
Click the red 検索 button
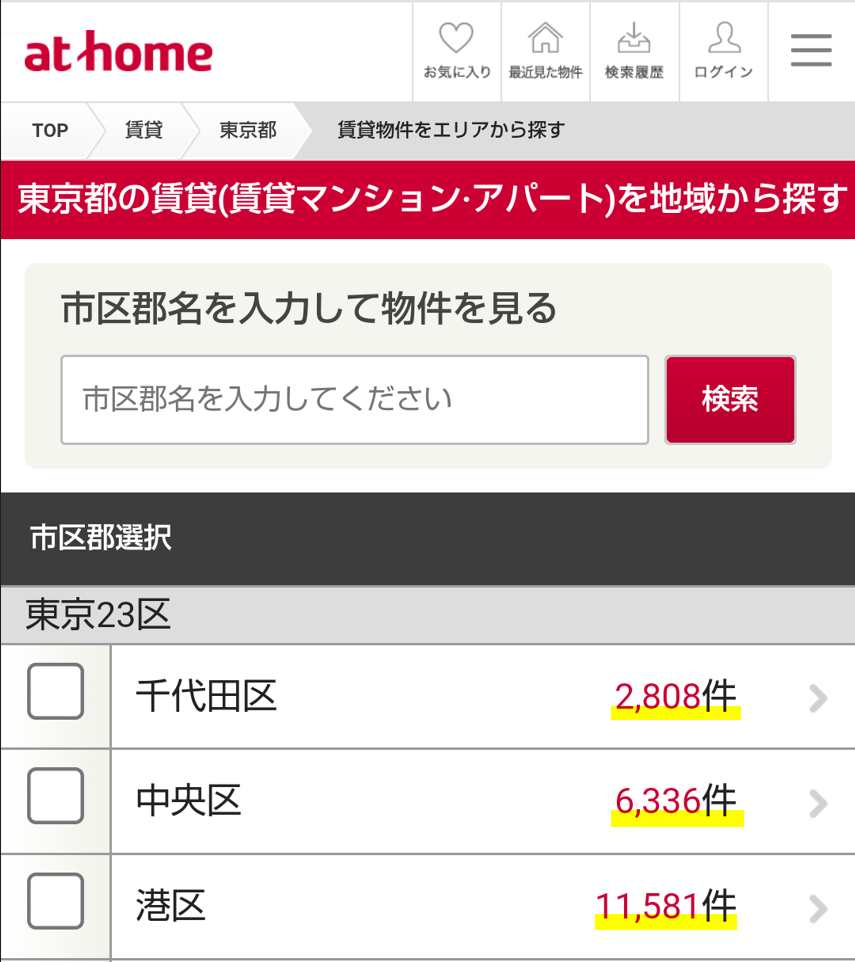[x=730, y=399]
